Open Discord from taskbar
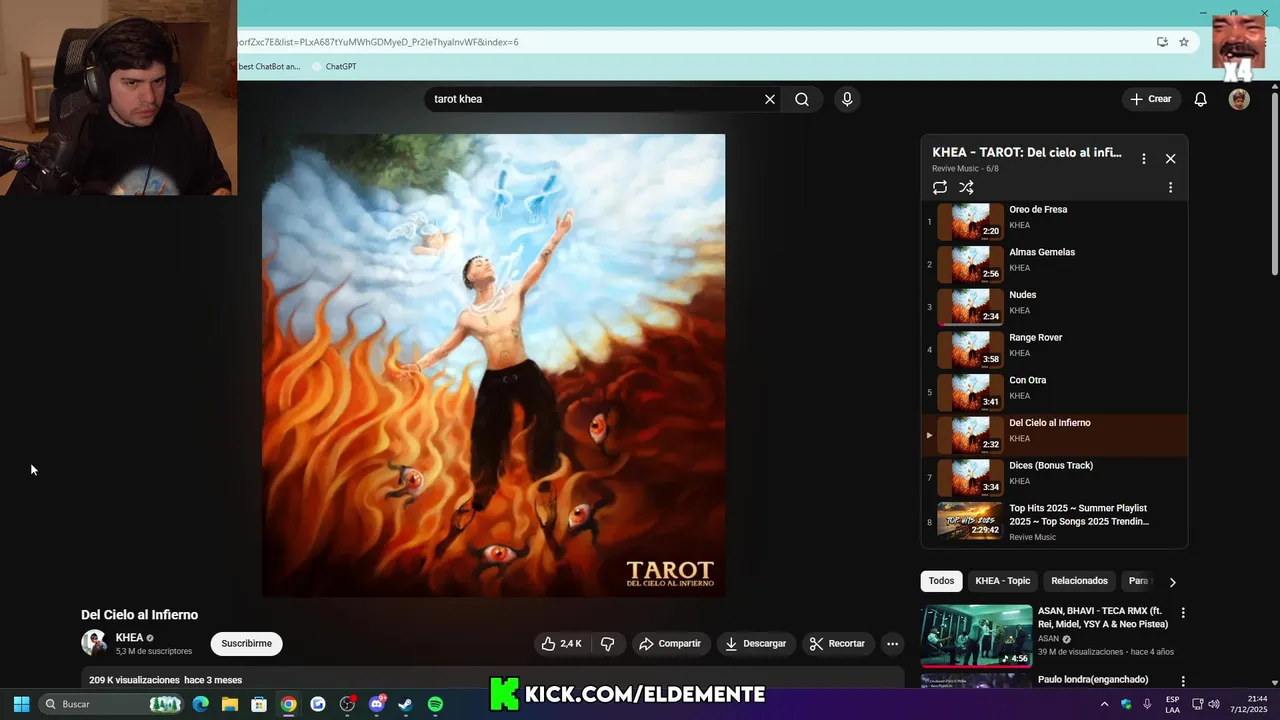Screen dimensions: 1280x720 tap(377, 704)
